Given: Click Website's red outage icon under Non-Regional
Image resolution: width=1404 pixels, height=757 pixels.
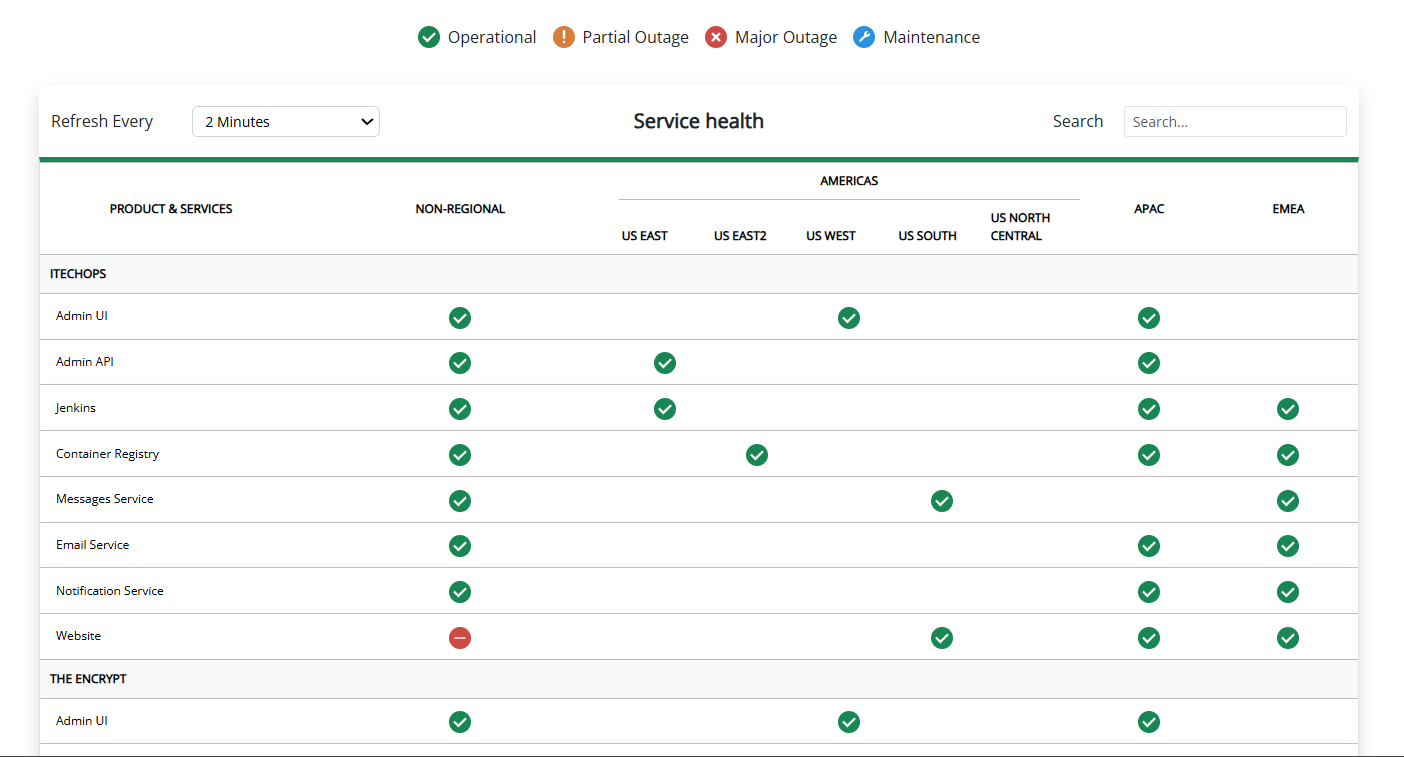Looking at the screenshot, I should pos(459,637).
